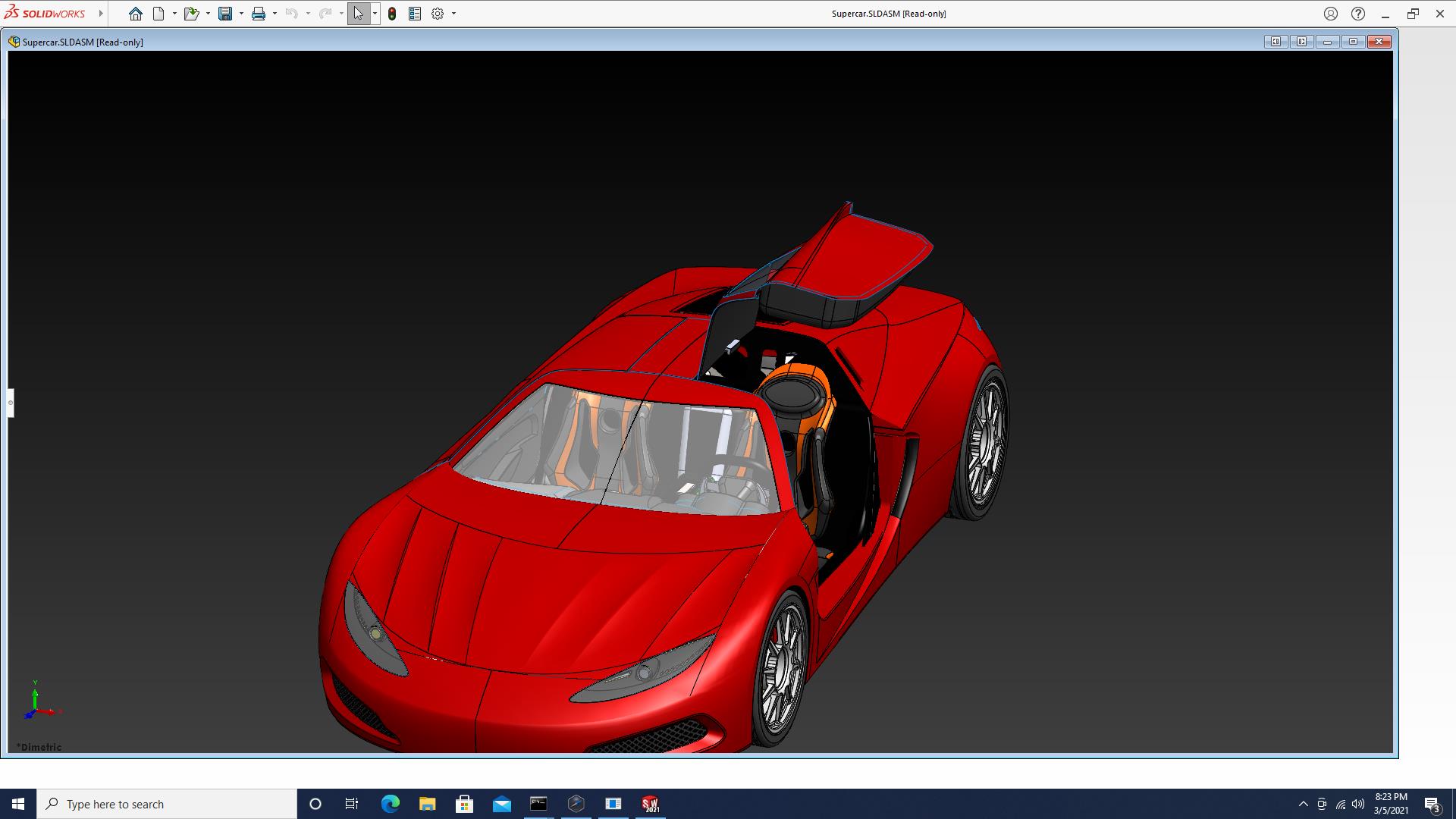Tile document window to the right
This screenshot has width=1456, height=819.
tap(1301, 42)
